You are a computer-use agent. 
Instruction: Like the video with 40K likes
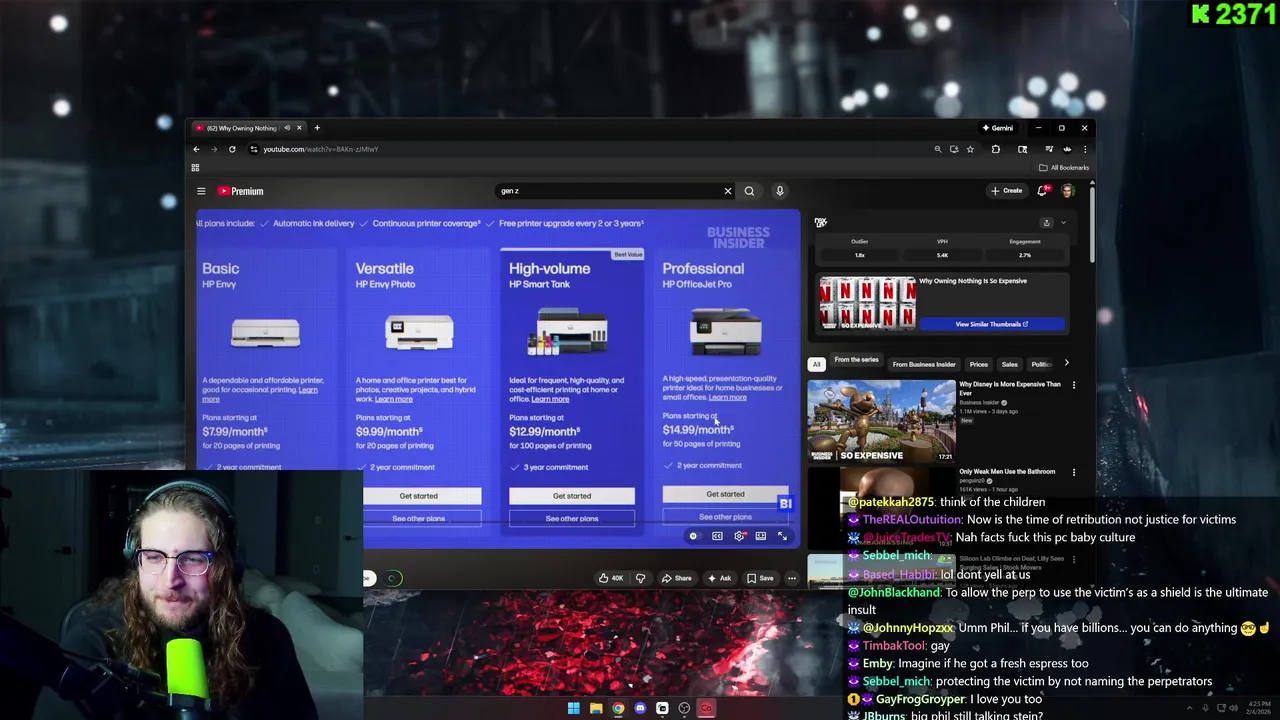point(611,578)
